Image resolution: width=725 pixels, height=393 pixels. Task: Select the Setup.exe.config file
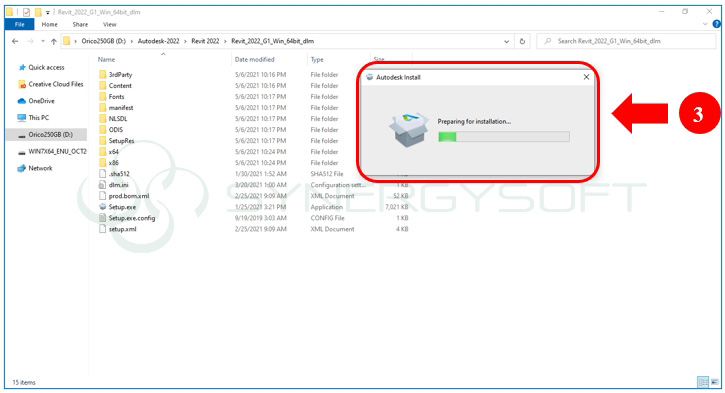(x=127, y=218)
